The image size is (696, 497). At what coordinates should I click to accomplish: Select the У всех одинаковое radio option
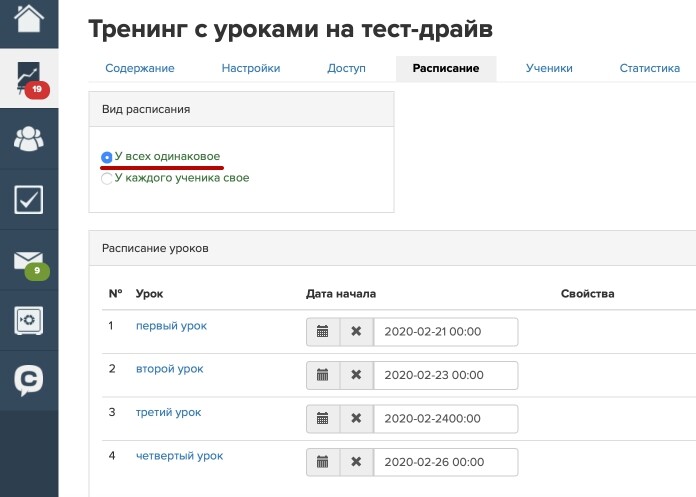point(107,157)
